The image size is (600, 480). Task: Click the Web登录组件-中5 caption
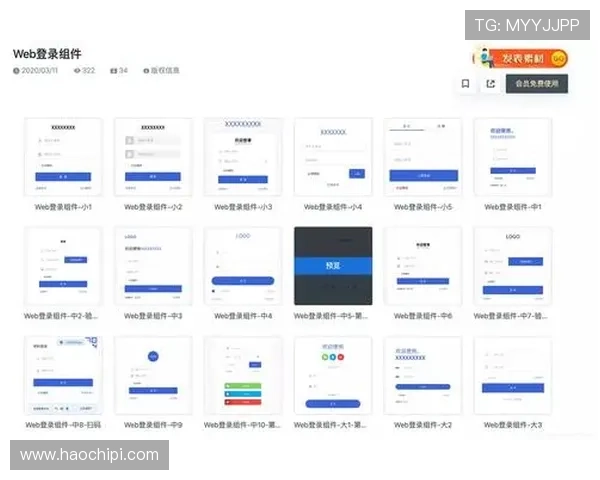pos(331,316)
